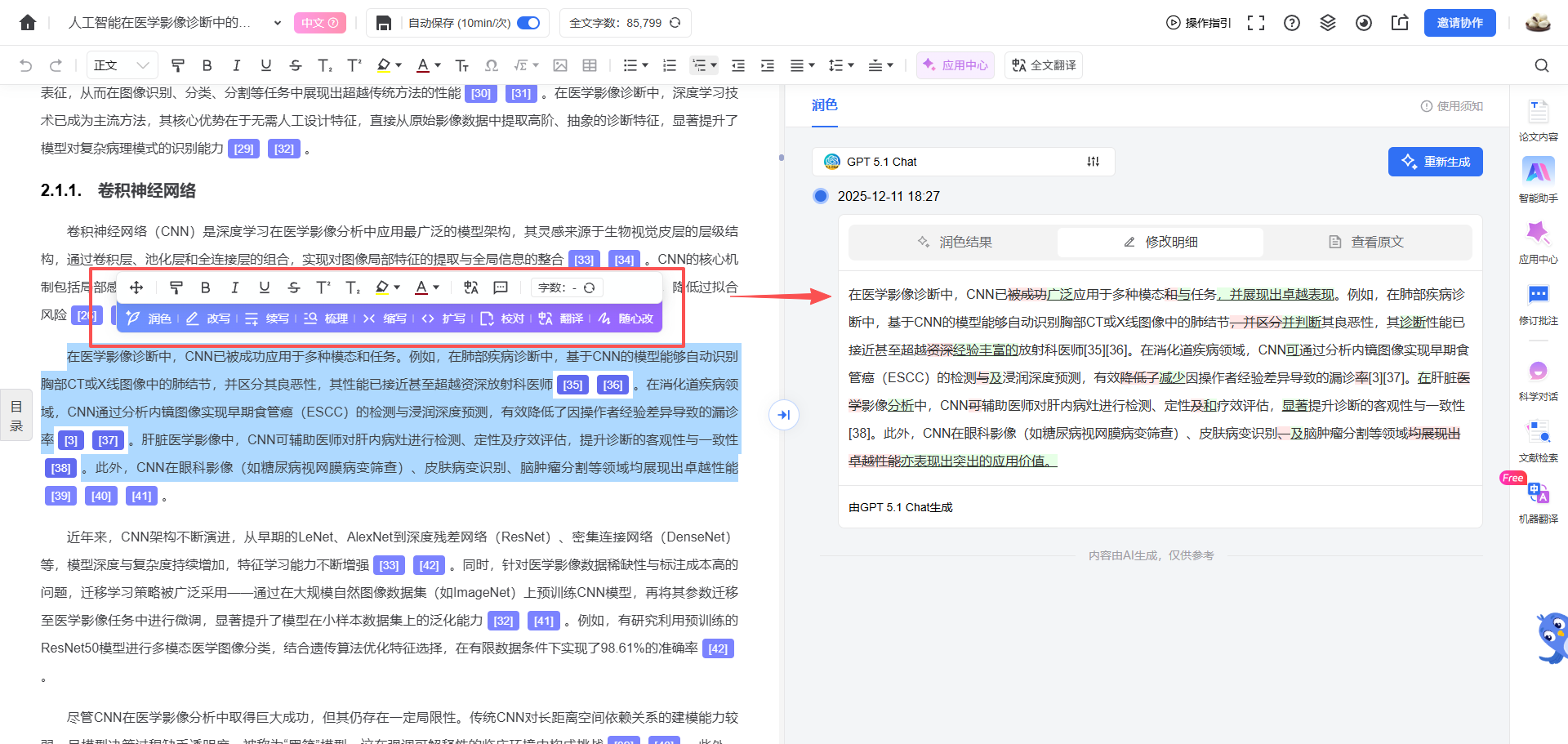Open the 使用须知 link

(1451, 106)
